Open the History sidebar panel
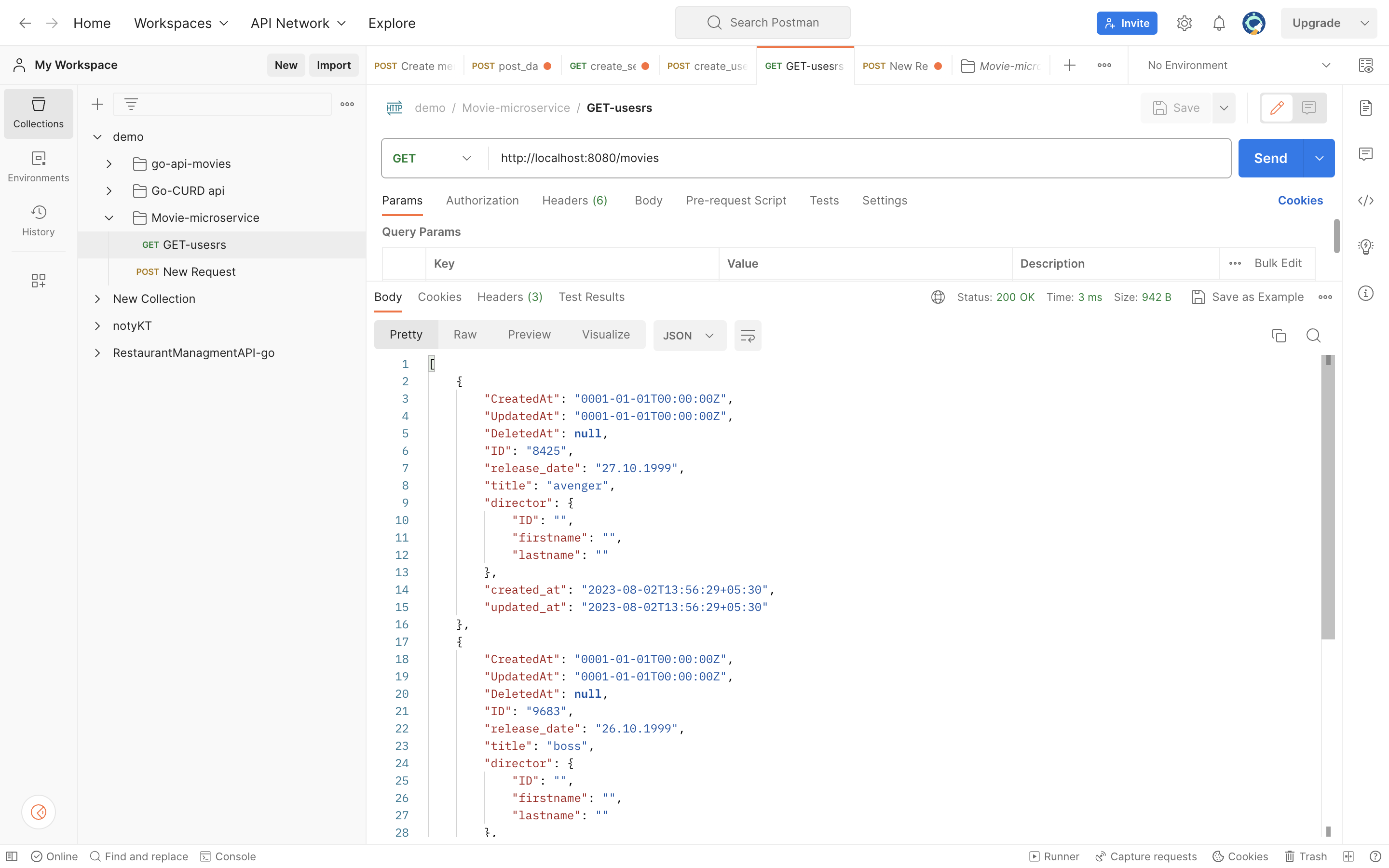 (x=39, y=220)
